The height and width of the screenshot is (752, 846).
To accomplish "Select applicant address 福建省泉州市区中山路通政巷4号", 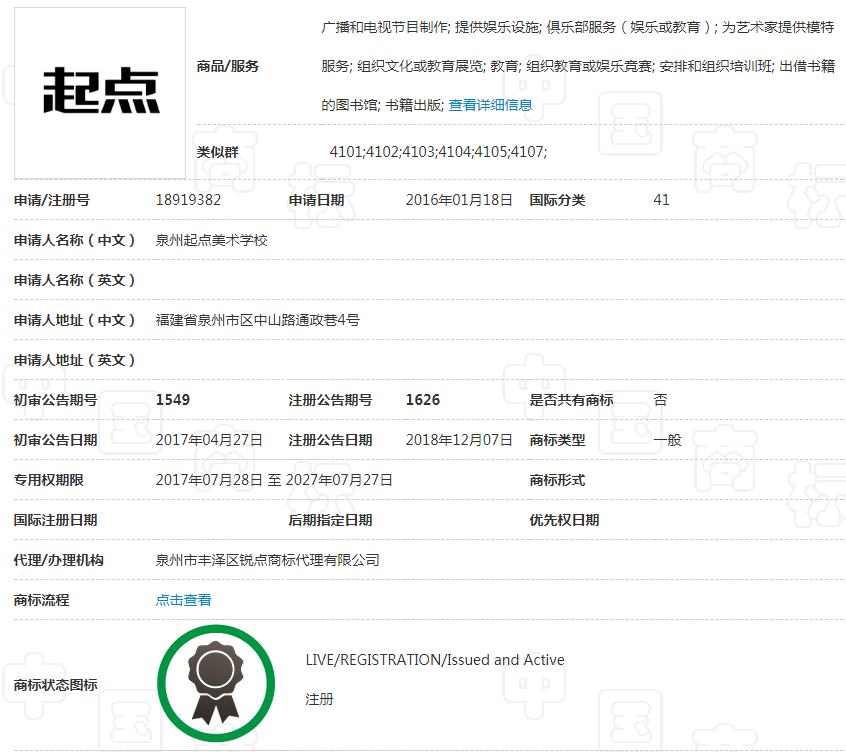I will point(257,320).
